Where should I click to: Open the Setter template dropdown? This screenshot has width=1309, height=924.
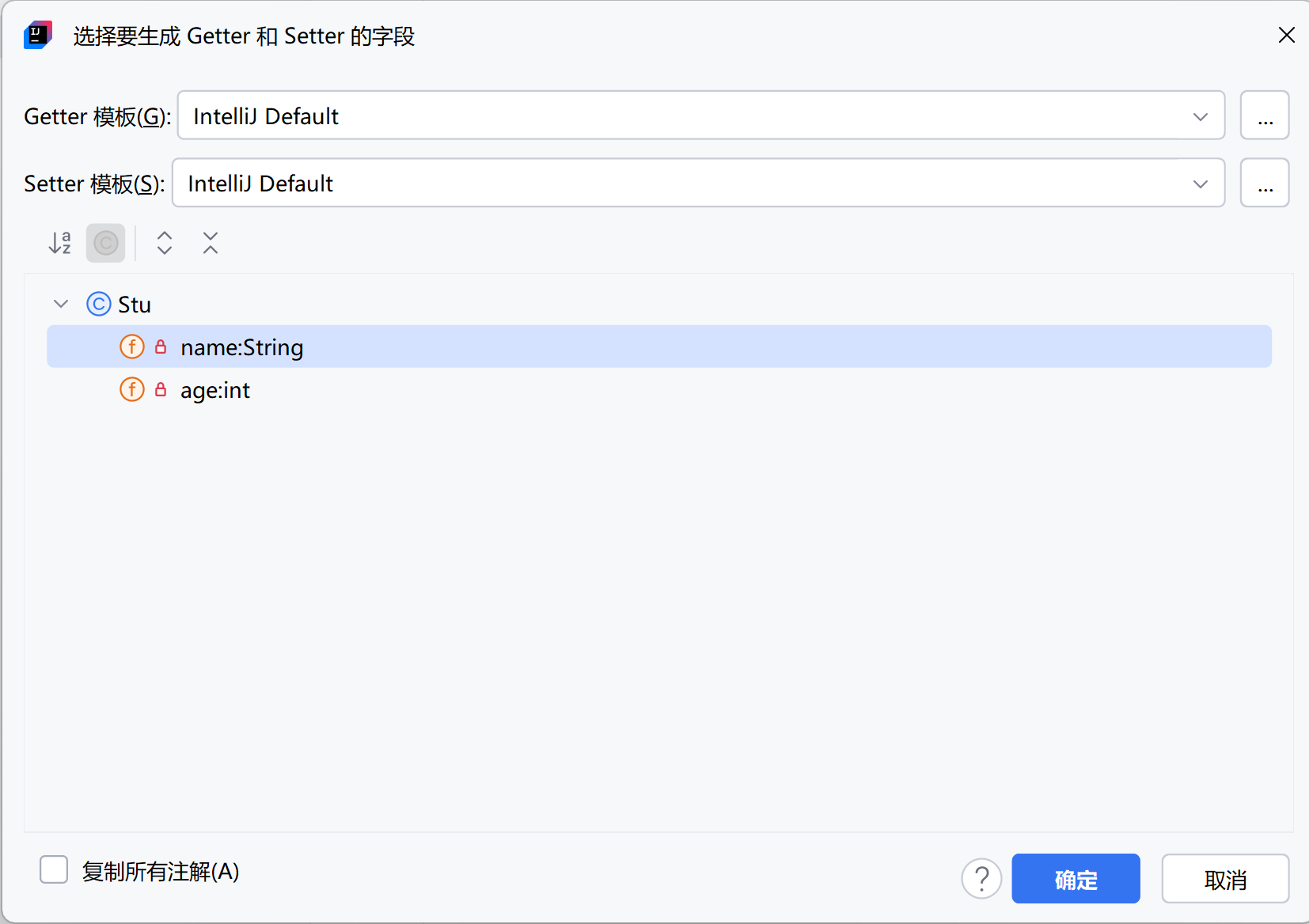698,183
